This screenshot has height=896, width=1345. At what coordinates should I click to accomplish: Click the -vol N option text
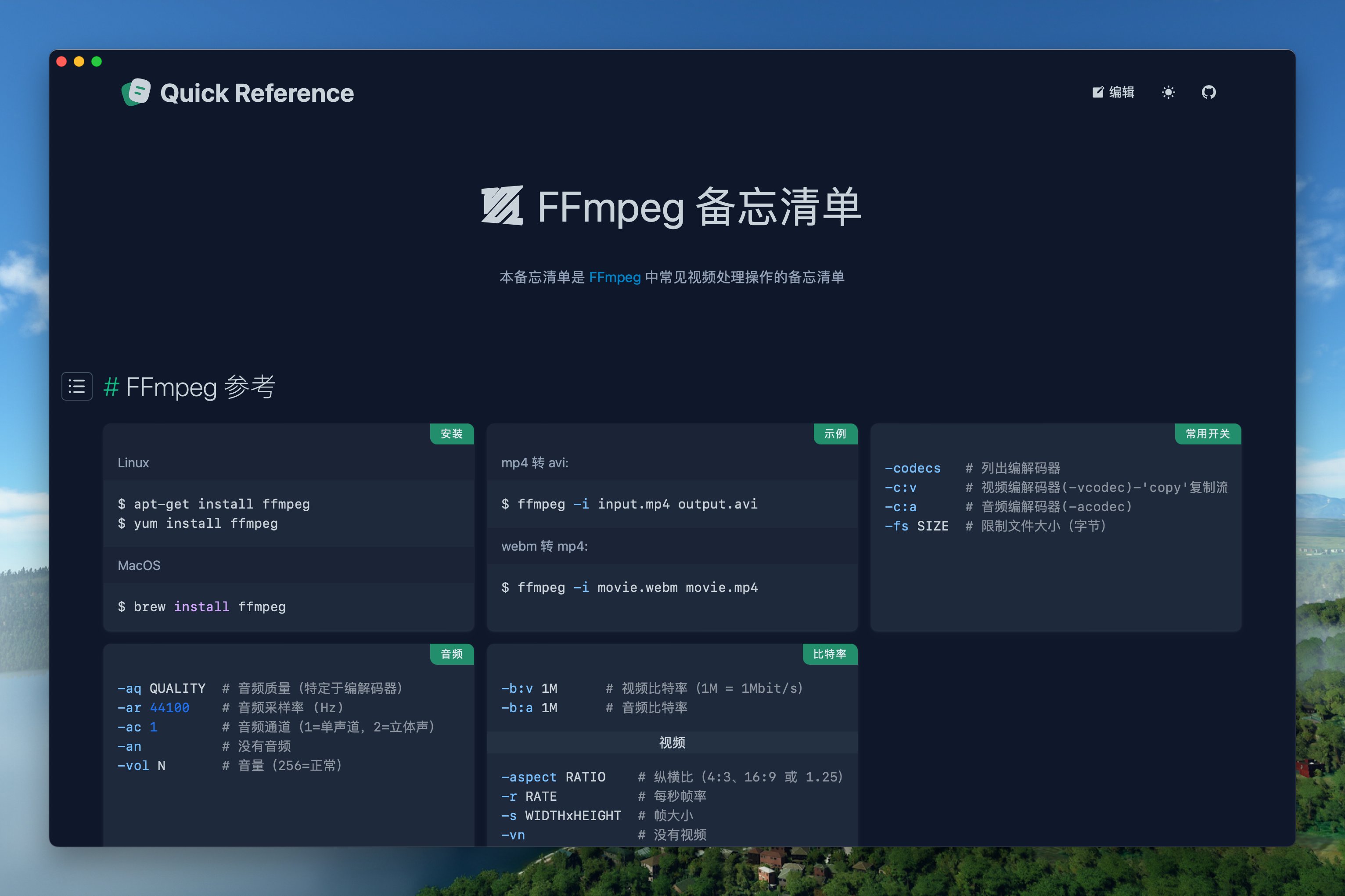(142, 766)
